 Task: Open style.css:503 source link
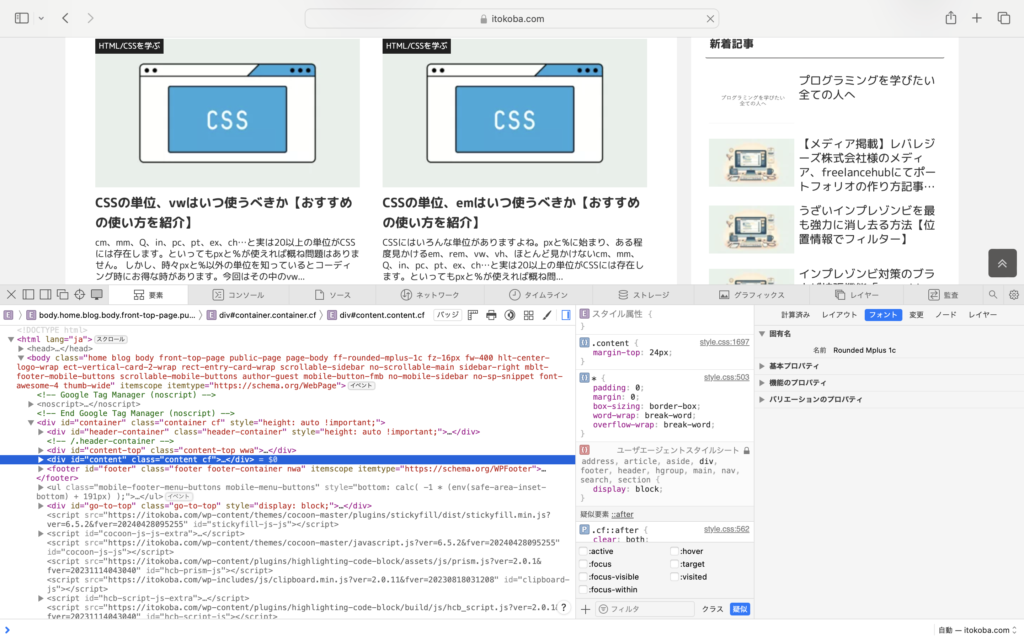726,377
